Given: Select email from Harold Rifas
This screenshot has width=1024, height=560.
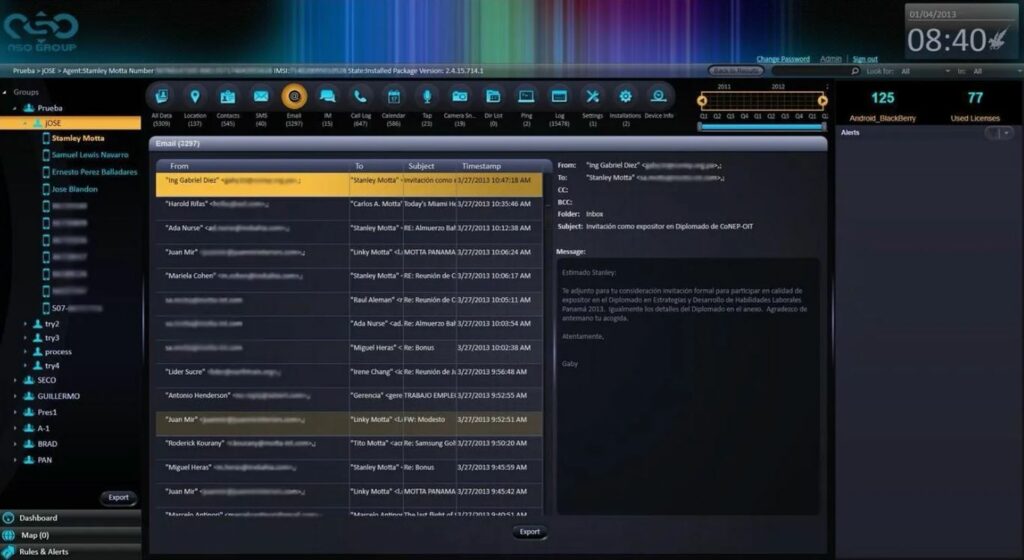Looking at the screenshot, I should pyautogui.click(x=349, y=204).
